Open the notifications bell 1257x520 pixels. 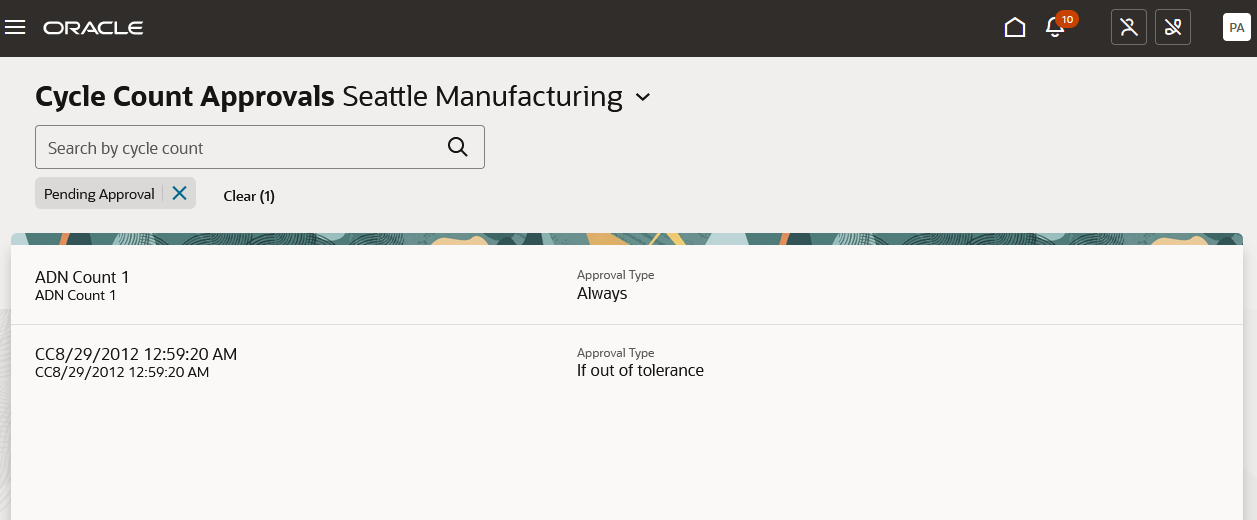(x=1054, y=28)
